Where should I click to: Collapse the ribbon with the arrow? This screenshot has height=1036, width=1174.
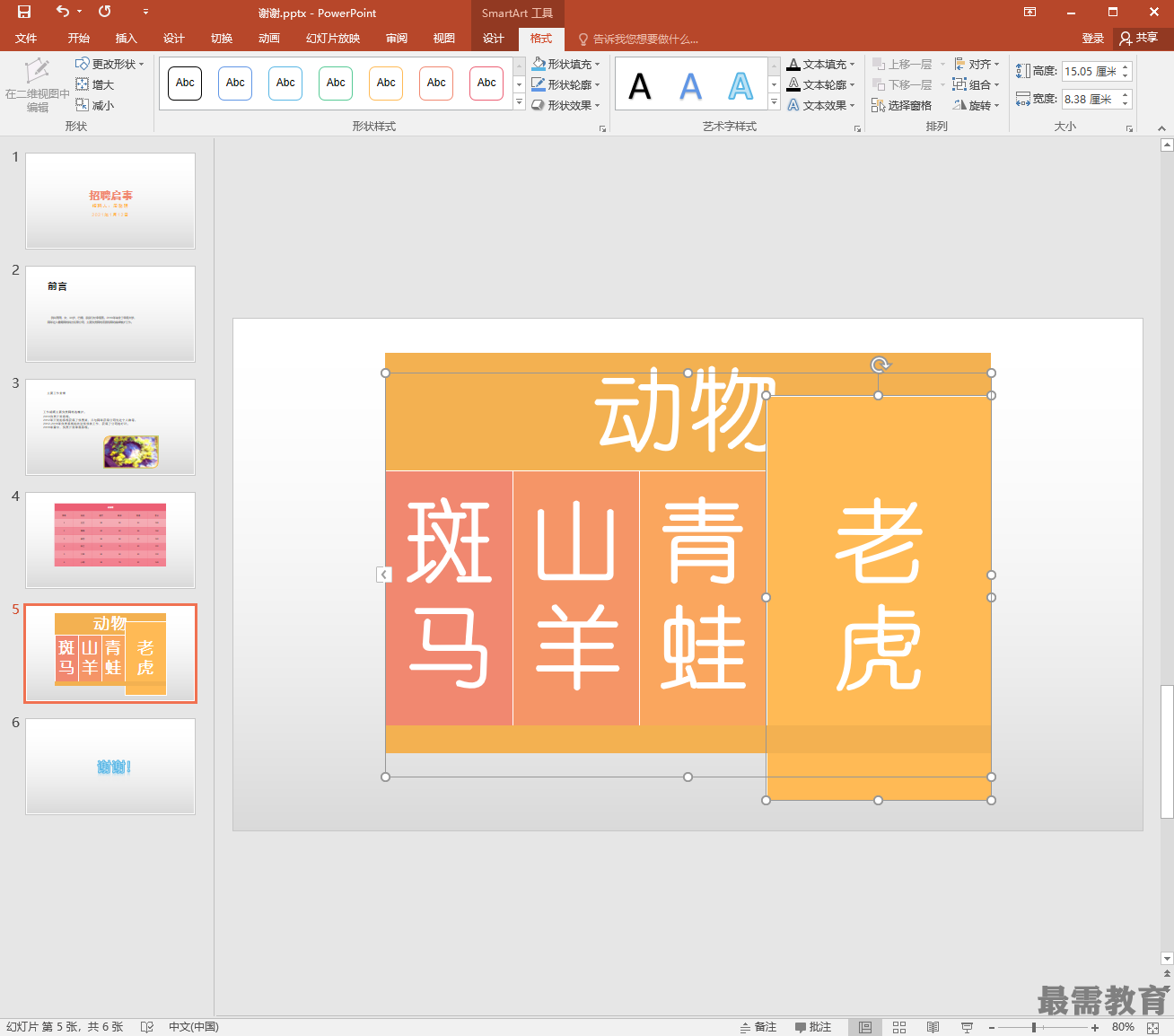(x=1161, y=128)
